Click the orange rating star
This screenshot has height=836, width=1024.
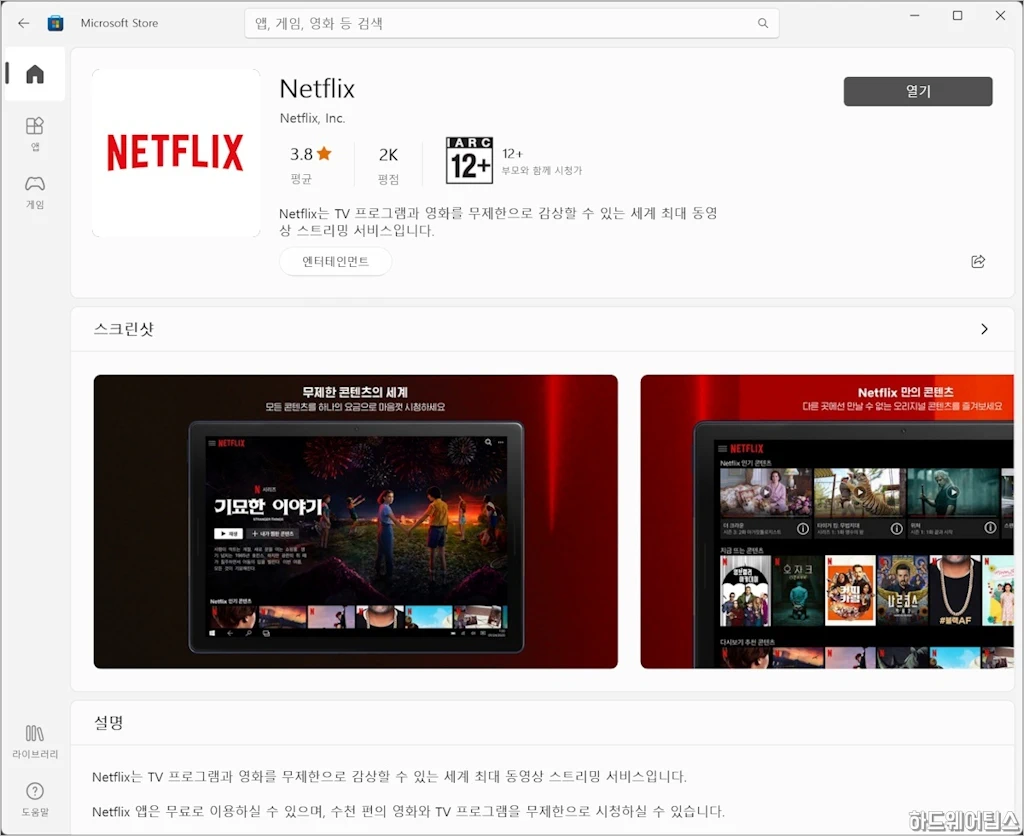coord(324,153)
